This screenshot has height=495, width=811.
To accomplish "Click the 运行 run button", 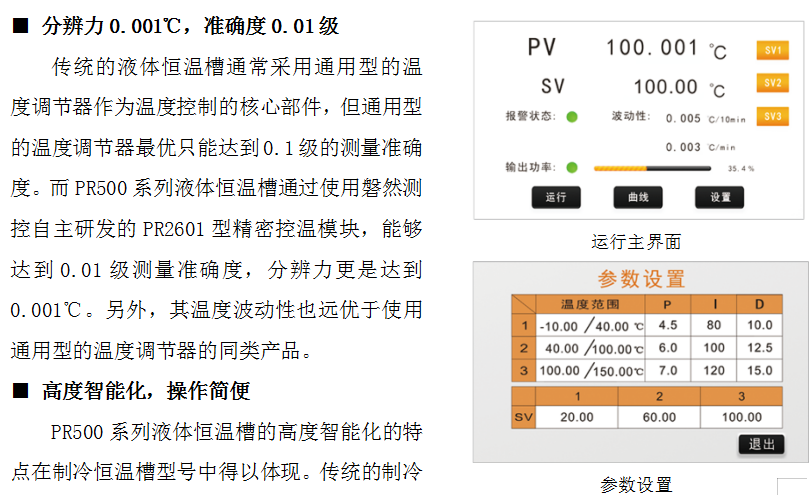I will 556,197.
